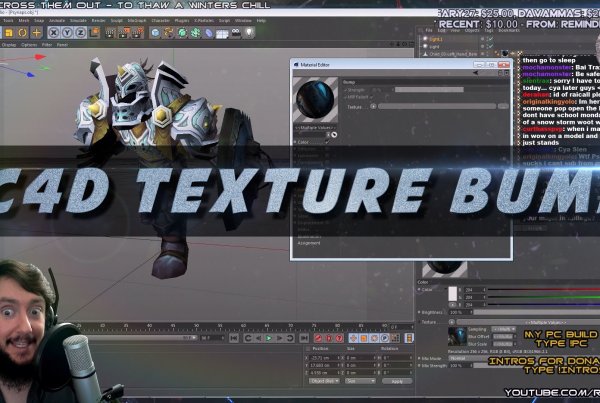Screen dimensions: 600x403
Task: Adjust the red R color slider
Action: [543, 290]
